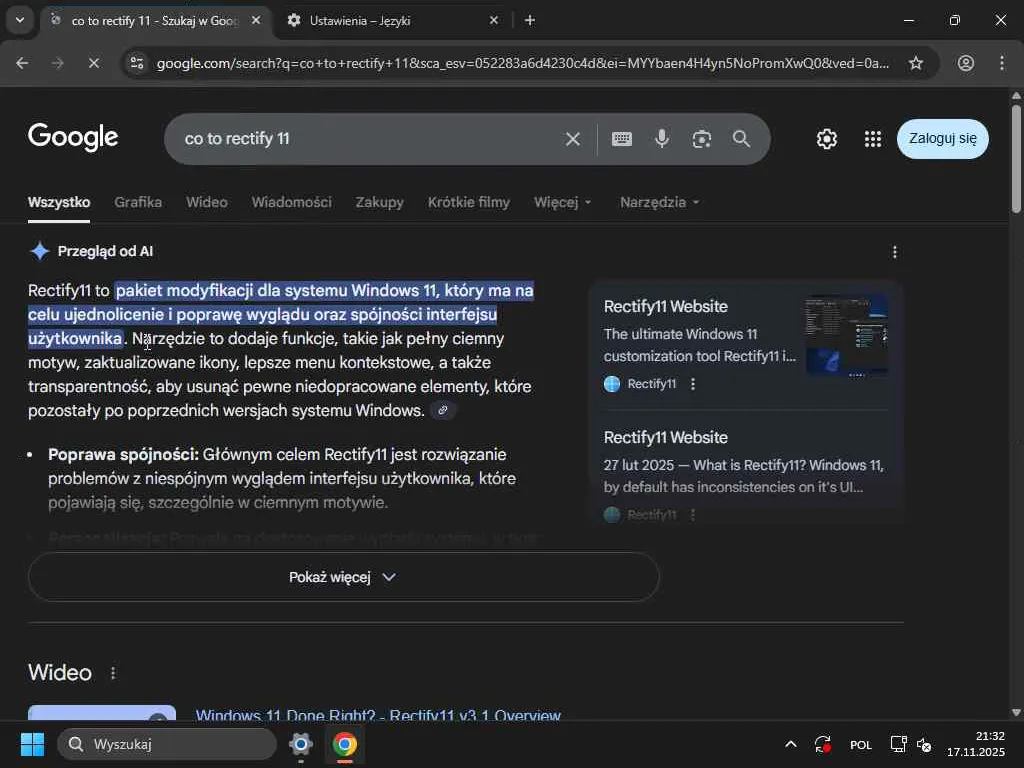
Task: Search by image with Google Lens
Action: pos(701,139)
